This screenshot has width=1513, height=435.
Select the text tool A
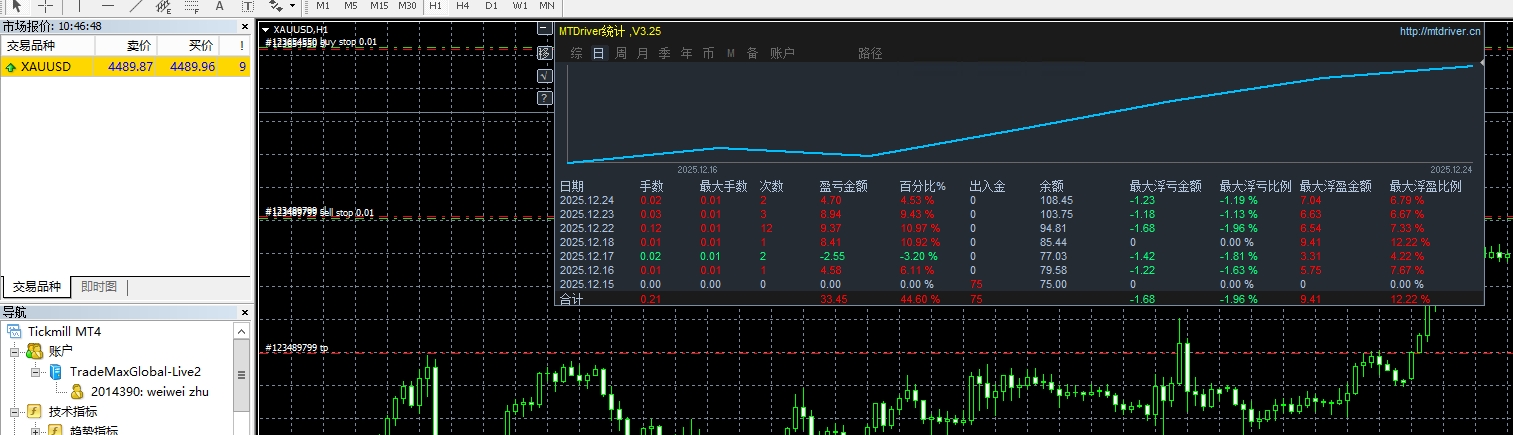coord(220,5)
